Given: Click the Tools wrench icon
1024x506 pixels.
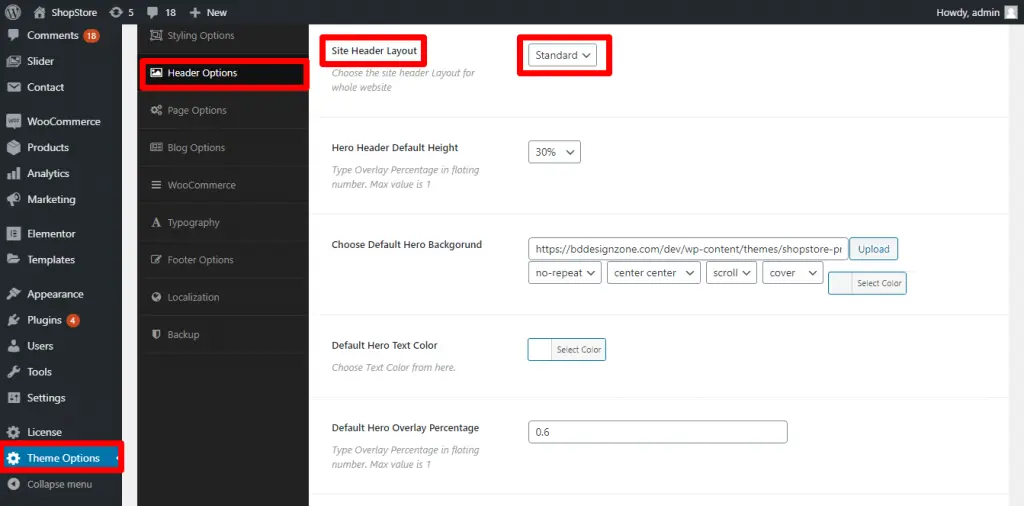Looking at the screenshot, I should 13,372.
